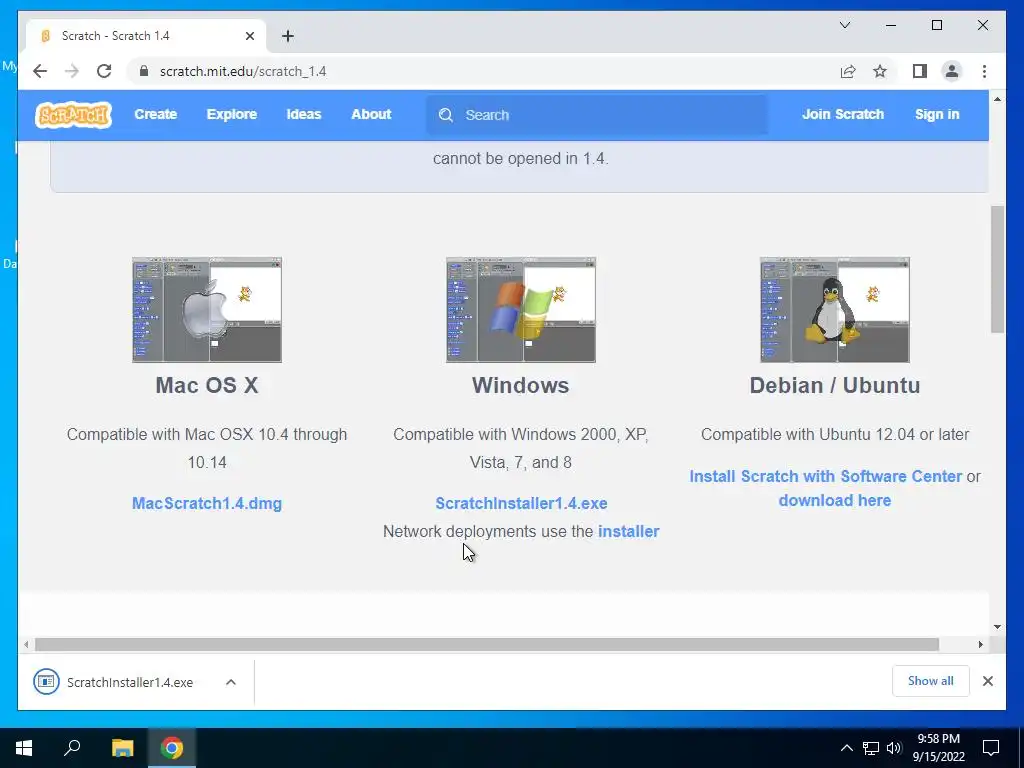This screenshot has height=768, width=1024.
Task: Open Windows taskbar search
Action: (x=72, y=748)
